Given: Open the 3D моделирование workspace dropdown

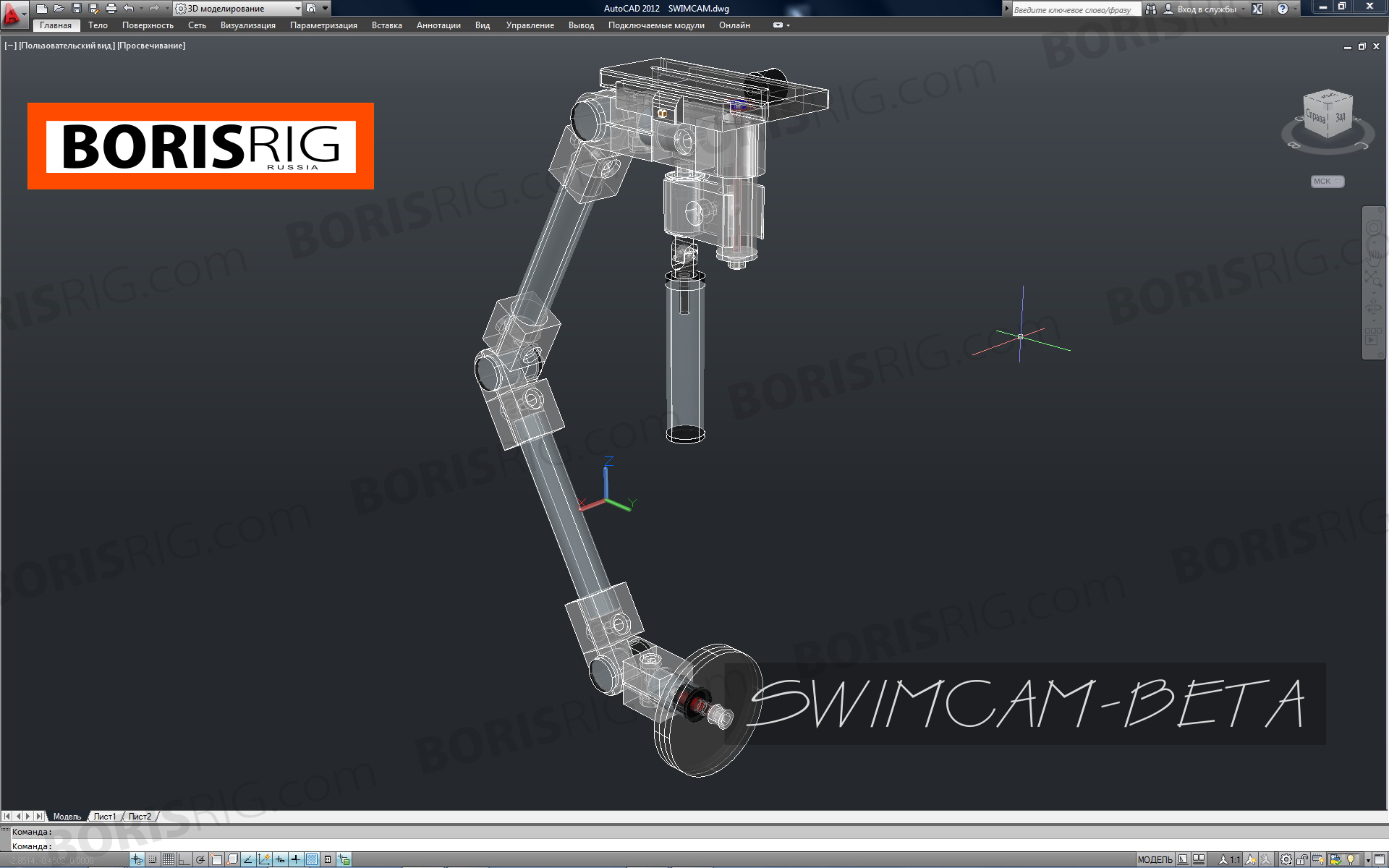Looking at the screenshot, I should coord(238,9).
